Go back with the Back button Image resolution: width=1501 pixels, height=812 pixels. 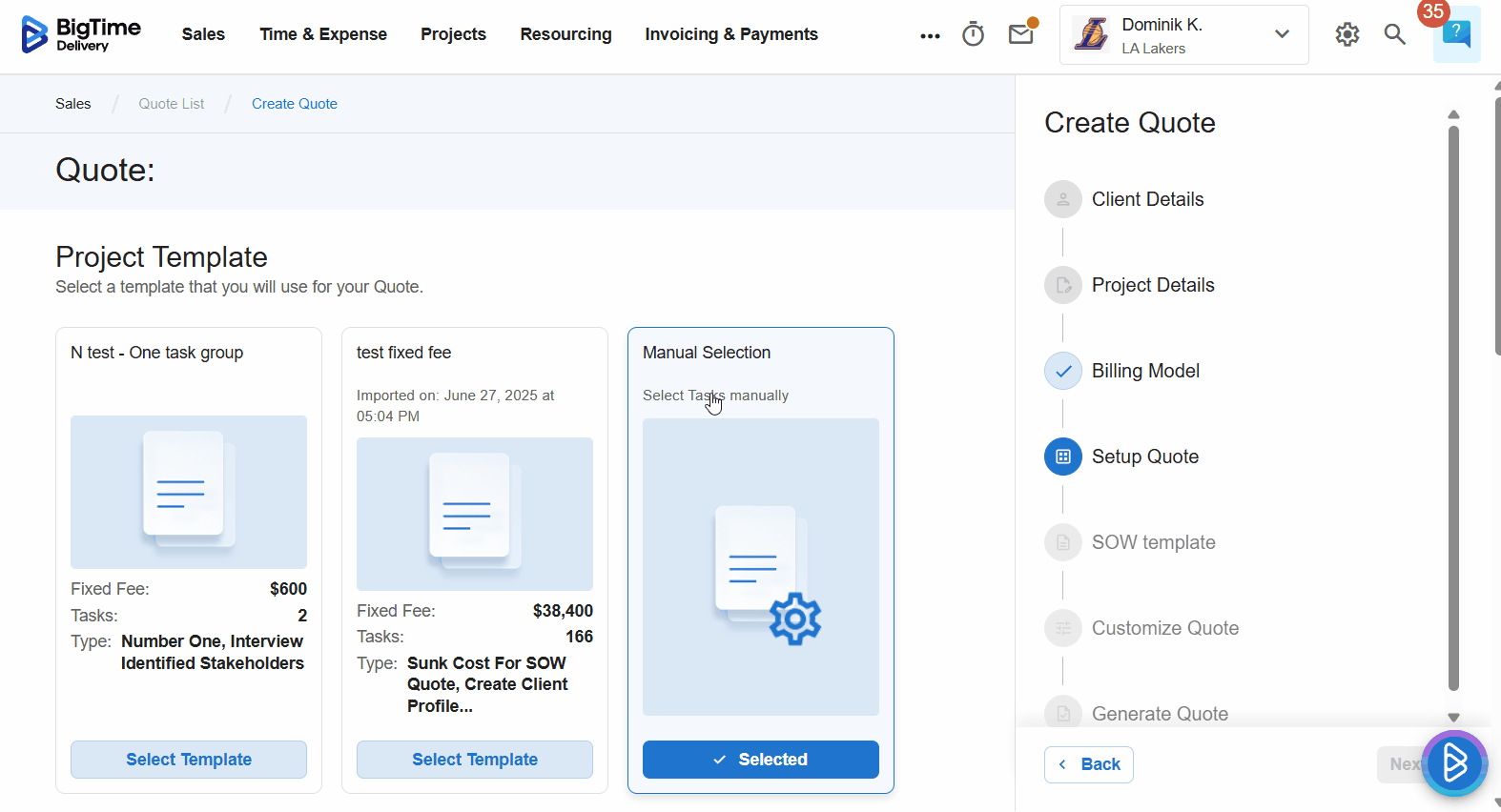[x=1088, y=764]
